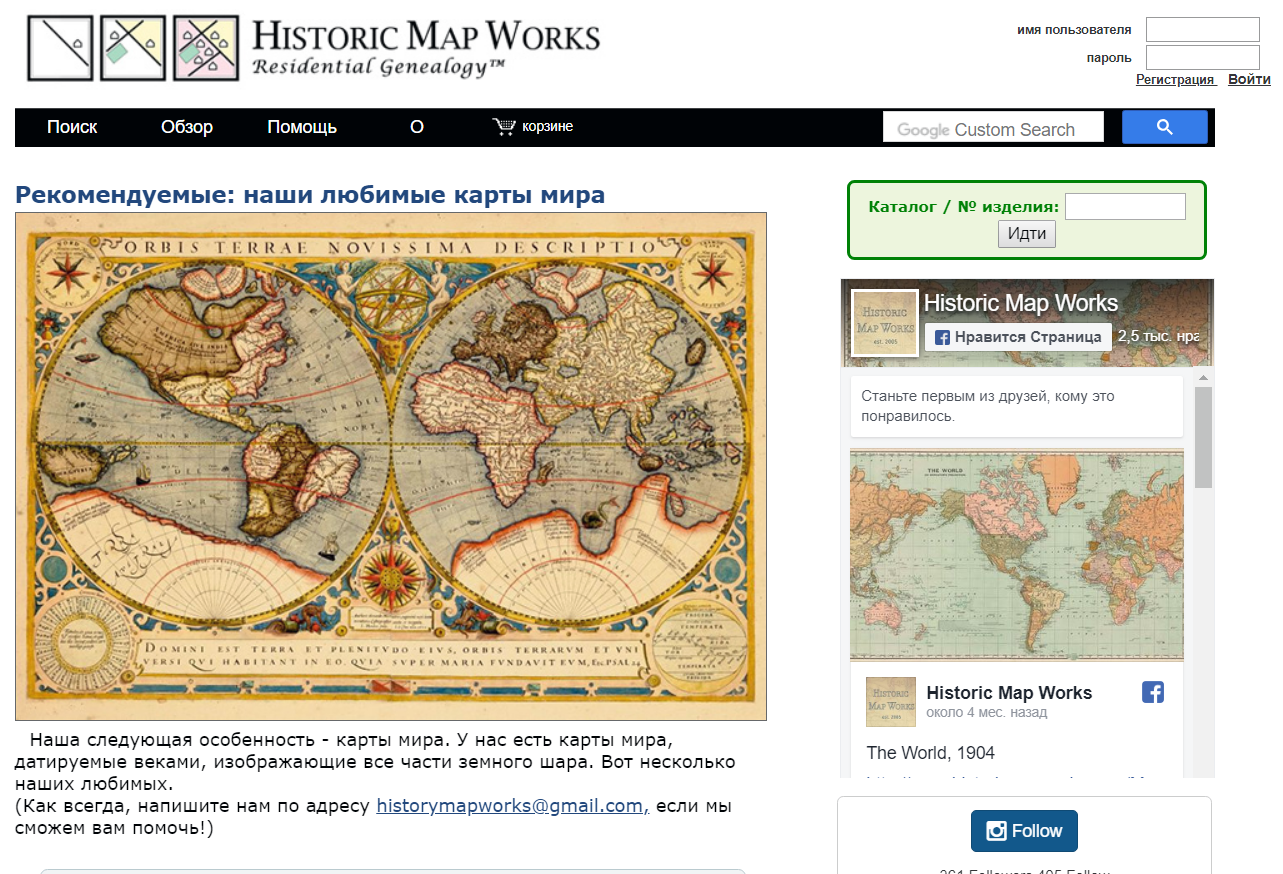Screen dimensions: 1283x874
Task: Open the shopping cart icon "корзине"
Action: click(x=533, y=126)
